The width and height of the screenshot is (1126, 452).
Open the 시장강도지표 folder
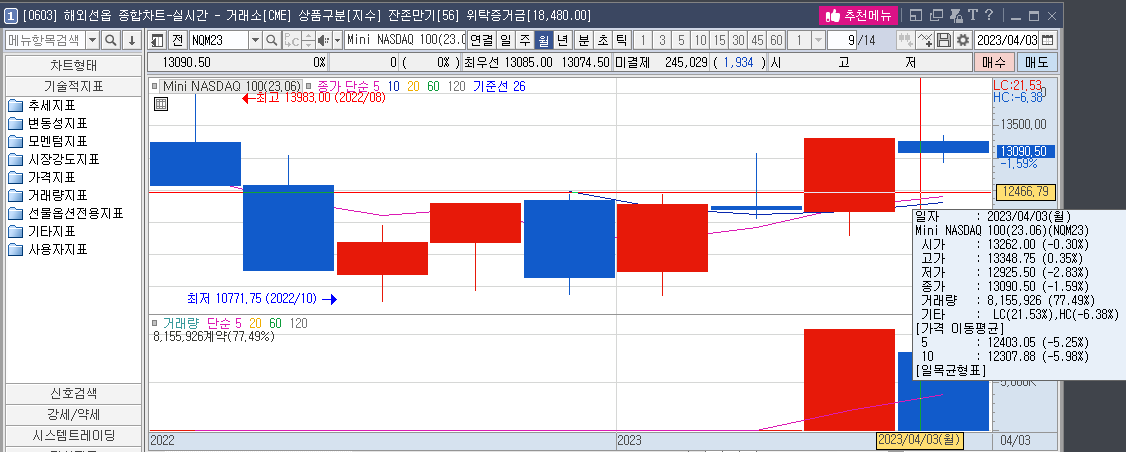pos(54,160)
